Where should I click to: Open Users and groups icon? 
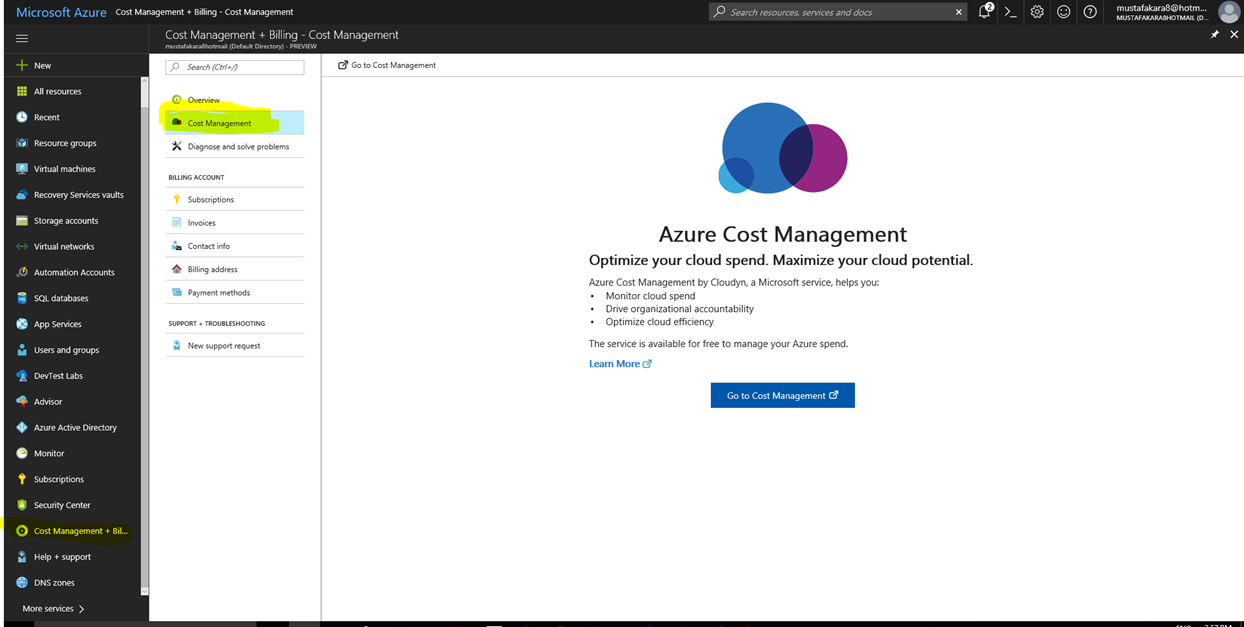click(22, 350)
